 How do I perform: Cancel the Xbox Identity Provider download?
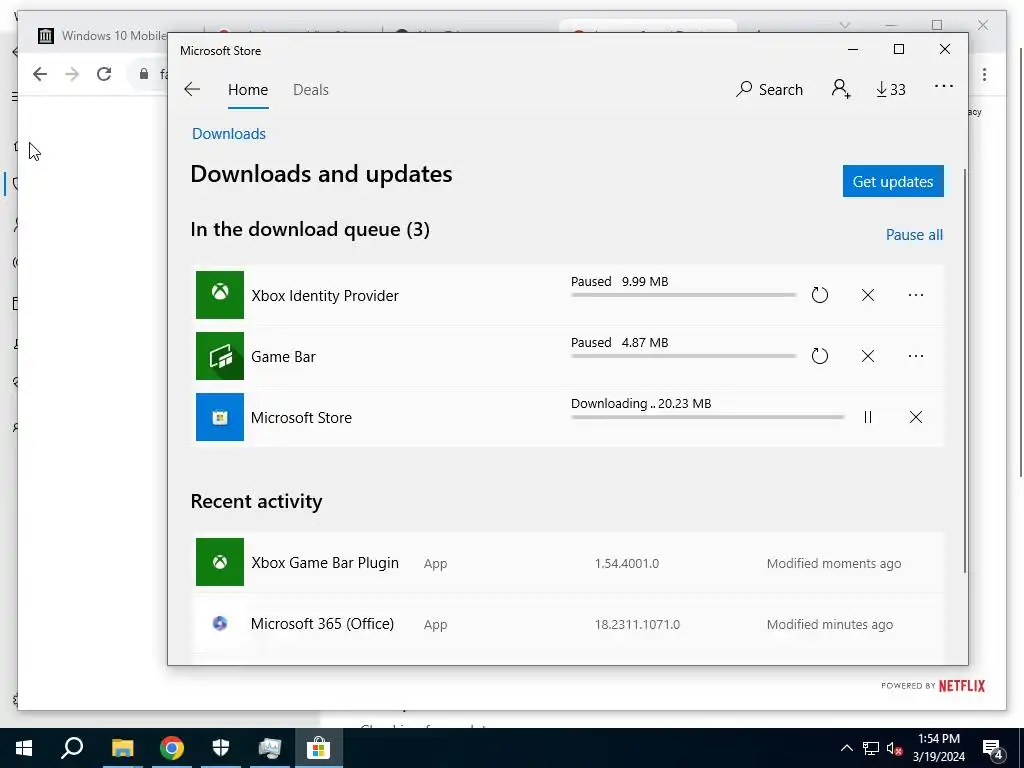(868, 295)
